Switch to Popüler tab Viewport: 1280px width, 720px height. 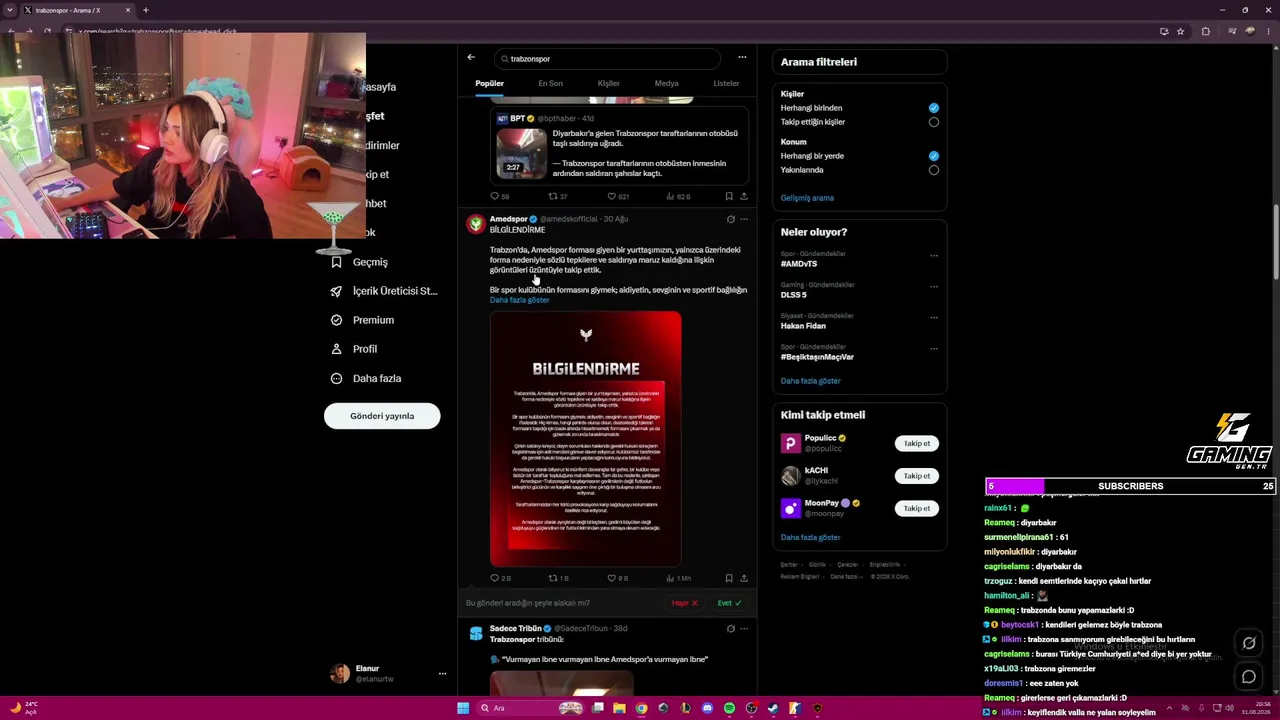(489, 83)
